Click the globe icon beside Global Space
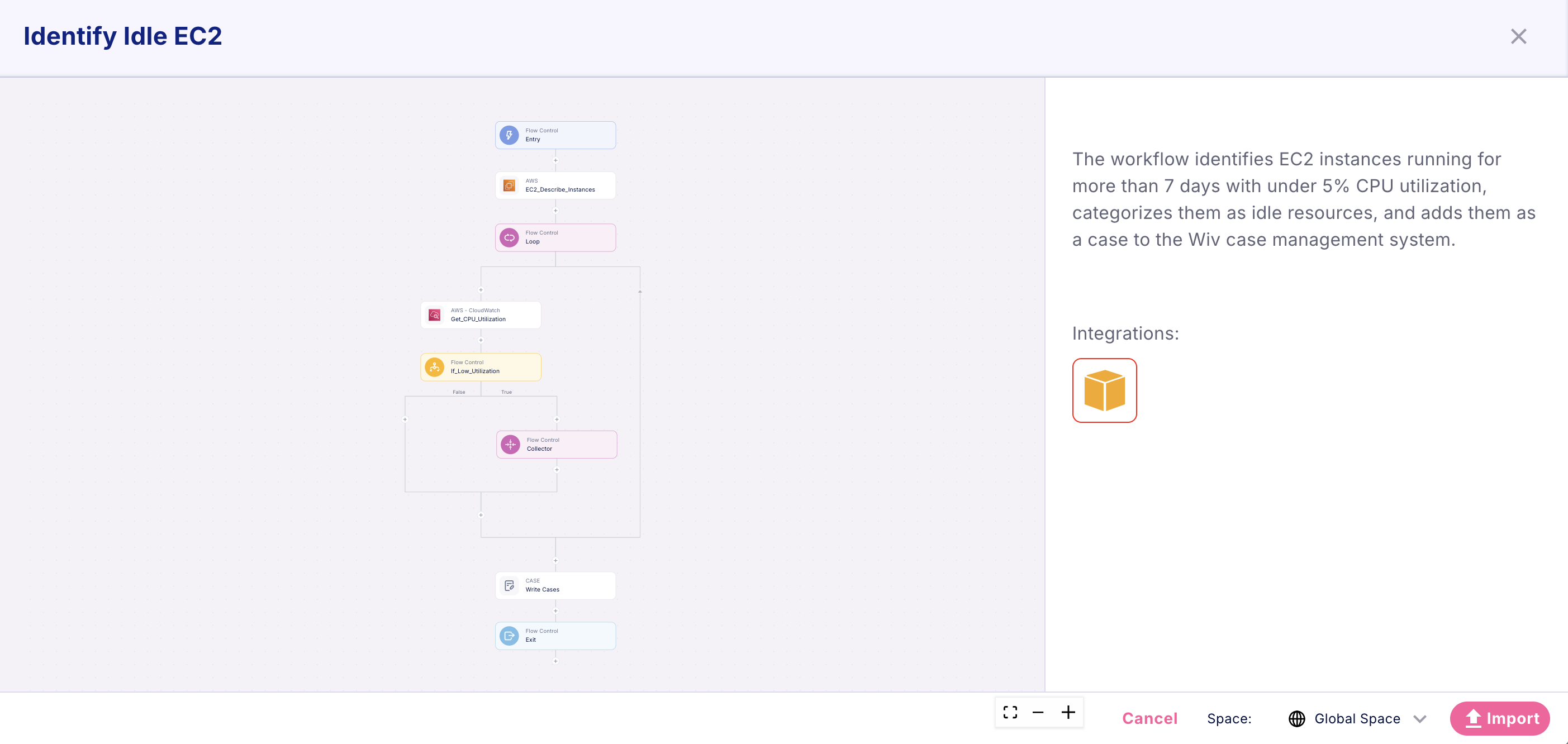1568x744 pixels. pyautogui.click(x=1296, y=718)
